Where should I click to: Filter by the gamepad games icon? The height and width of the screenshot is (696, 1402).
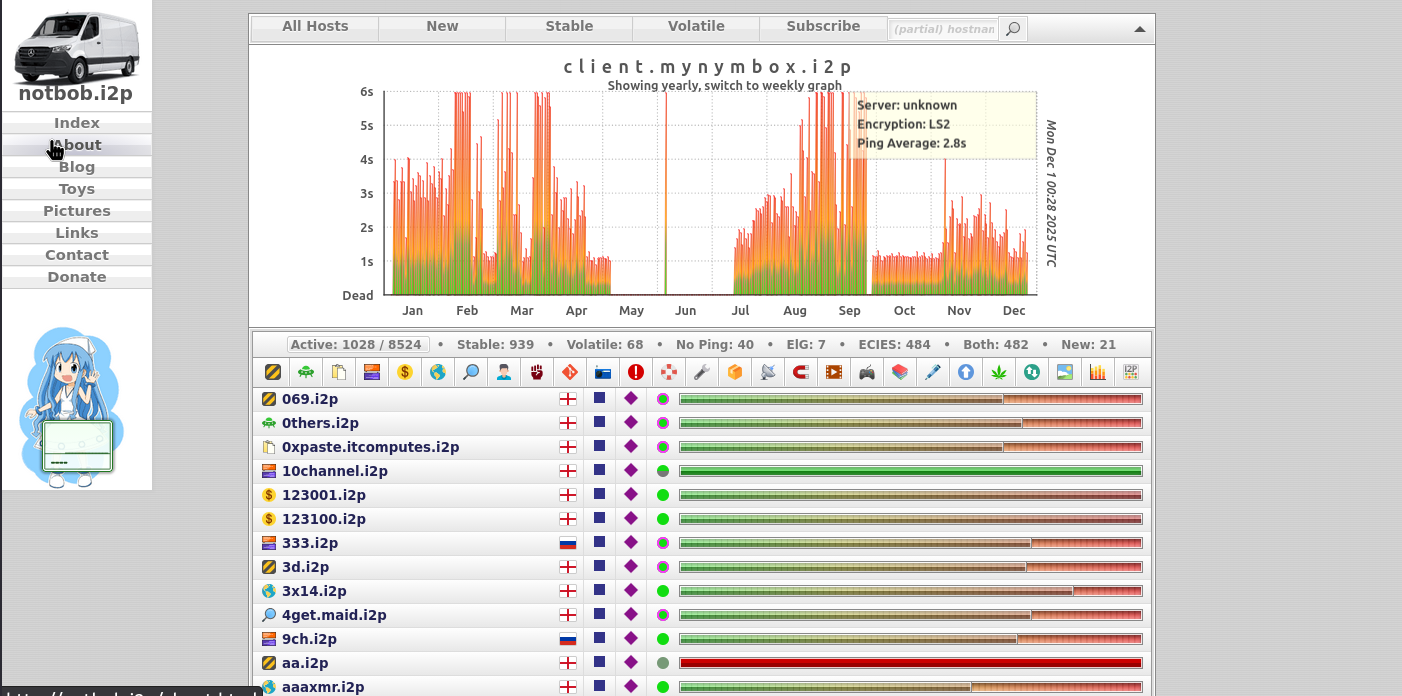tap(867, 372)
